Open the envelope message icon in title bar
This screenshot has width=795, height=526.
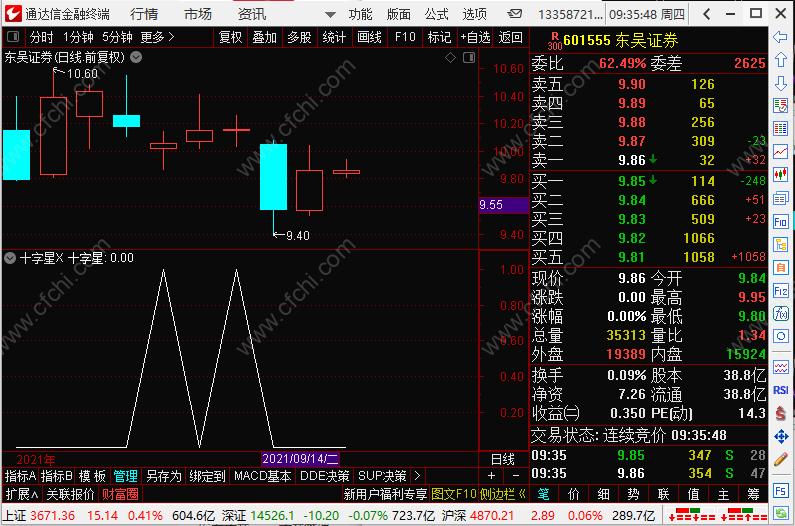514,14
